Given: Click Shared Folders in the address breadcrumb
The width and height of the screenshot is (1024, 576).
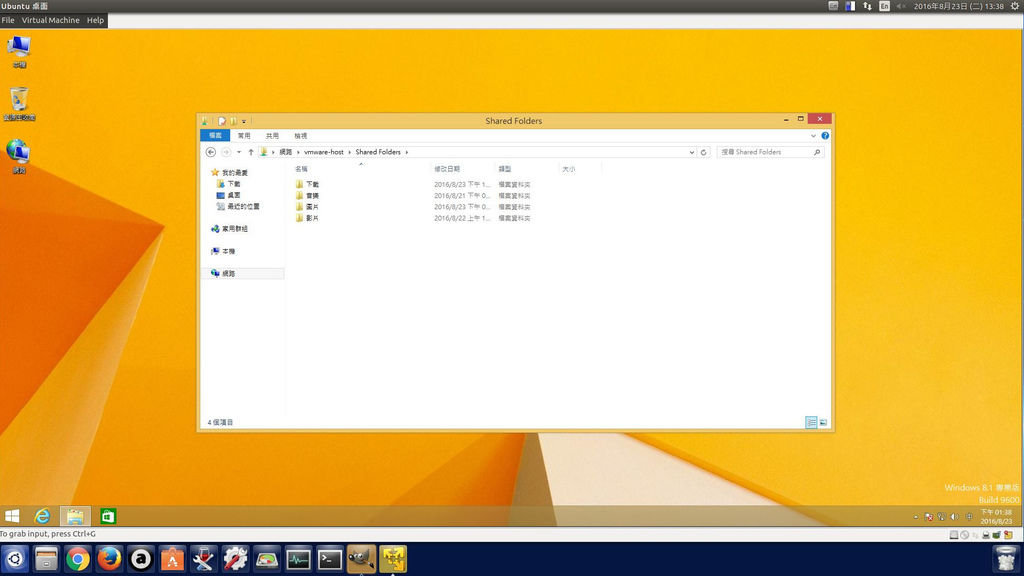Looking at the screenshot, I should pyautogui.click(x=377, y=152).
